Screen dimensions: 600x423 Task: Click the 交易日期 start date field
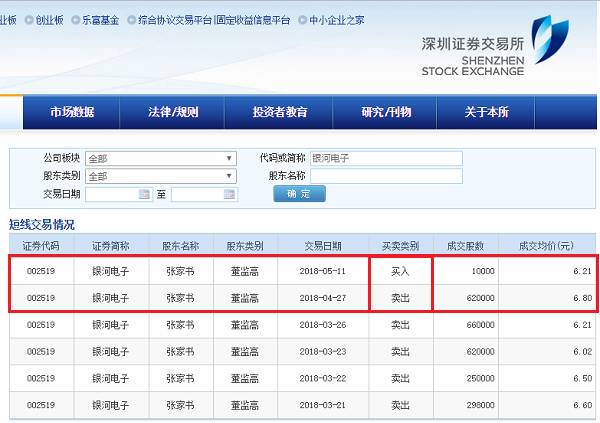[119, 194]
